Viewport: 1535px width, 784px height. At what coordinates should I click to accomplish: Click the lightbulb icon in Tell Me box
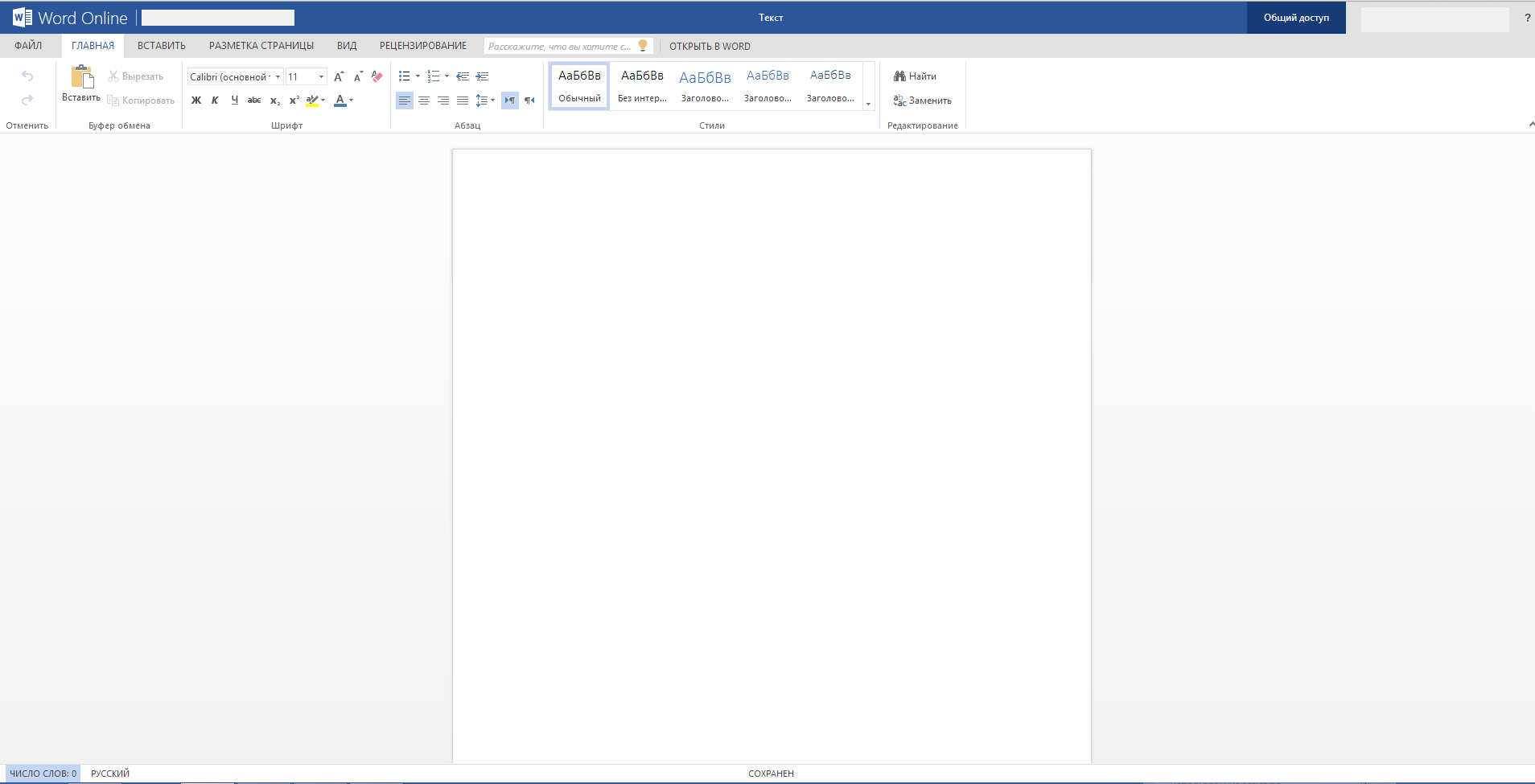pyautogui.click(x=643, y=46)
